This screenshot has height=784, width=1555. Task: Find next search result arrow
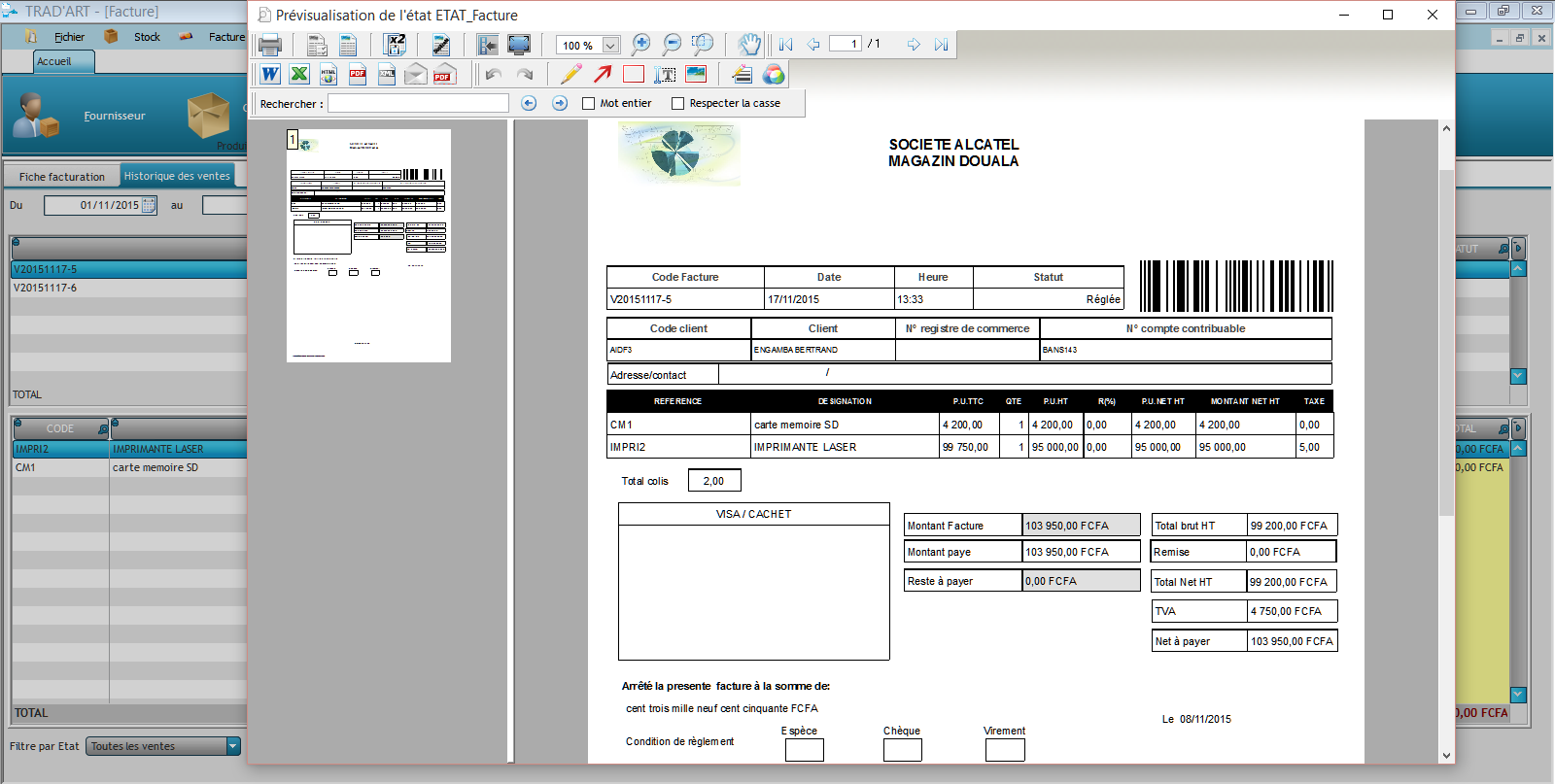click(560, 103)
